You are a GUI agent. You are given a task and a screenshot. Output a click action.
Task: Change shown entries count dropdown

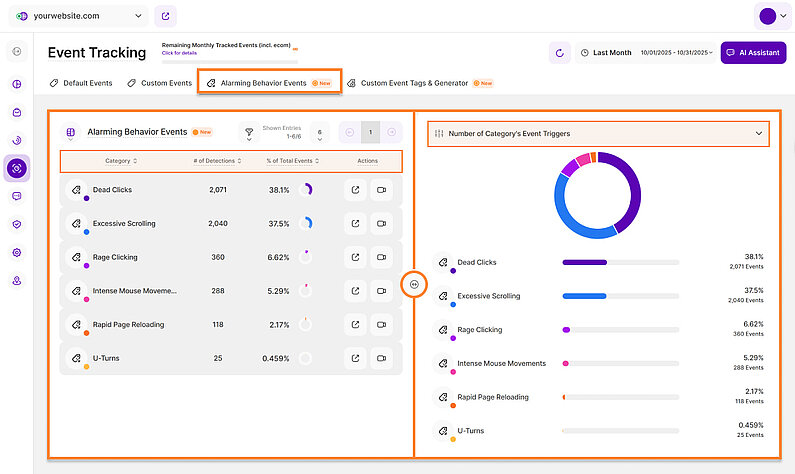(x=319, y=132)
